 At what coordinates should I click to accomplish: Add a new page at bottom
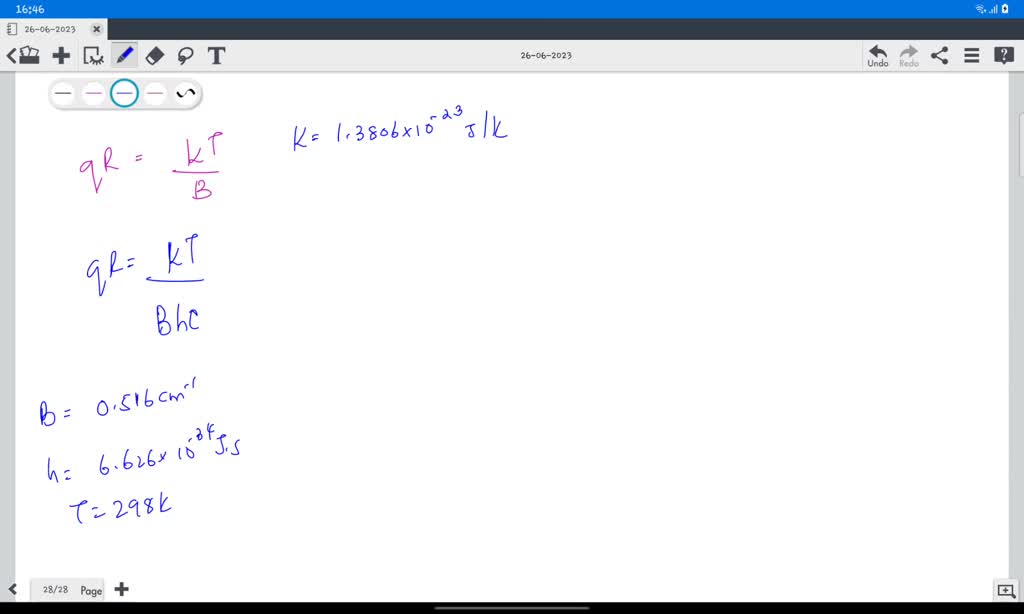pos(121,590)
